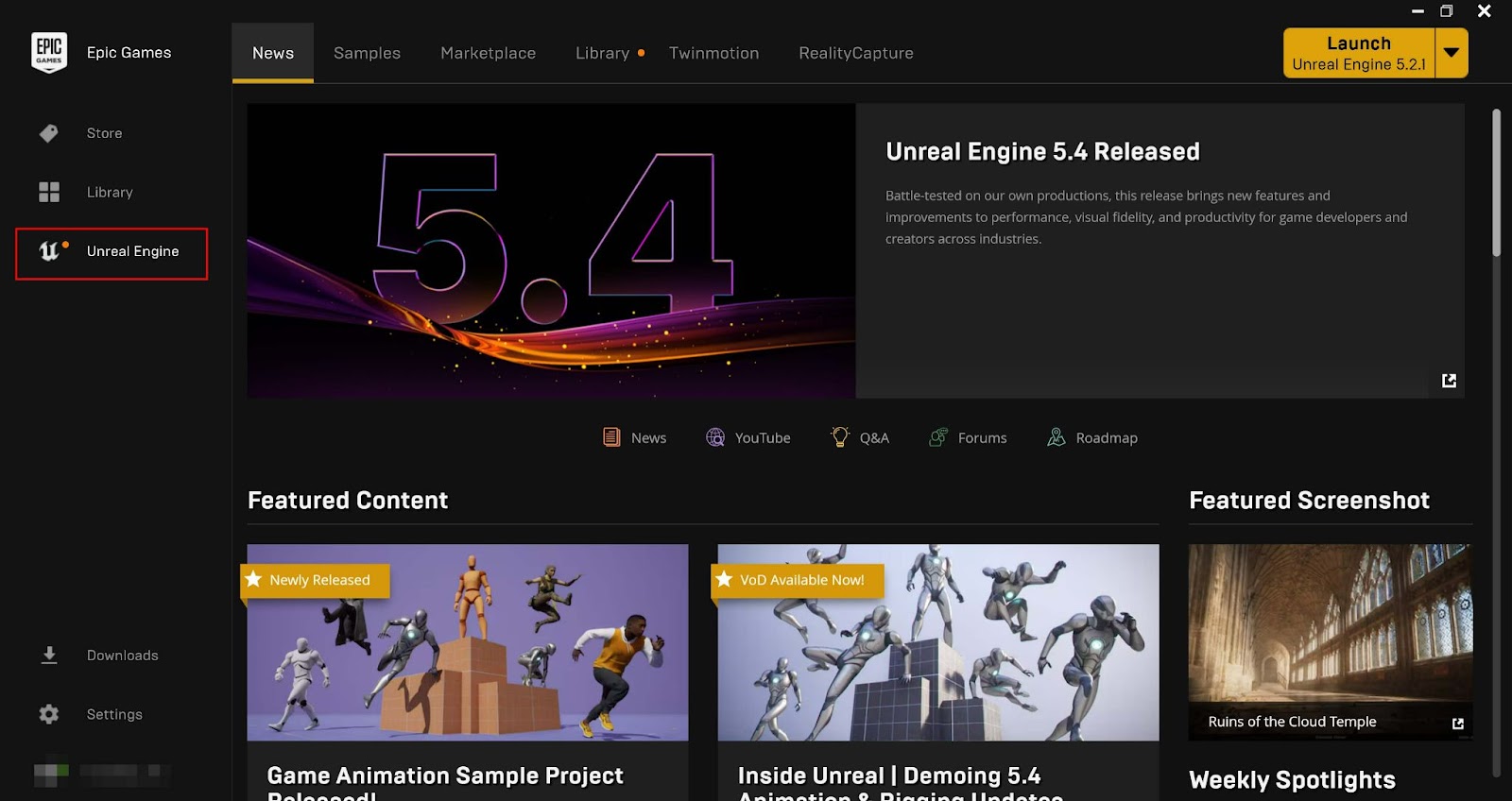The width and height of the screenshot is (1512, 801).
Task: Click the News document icon under the banner
Action: click(611, 437)
